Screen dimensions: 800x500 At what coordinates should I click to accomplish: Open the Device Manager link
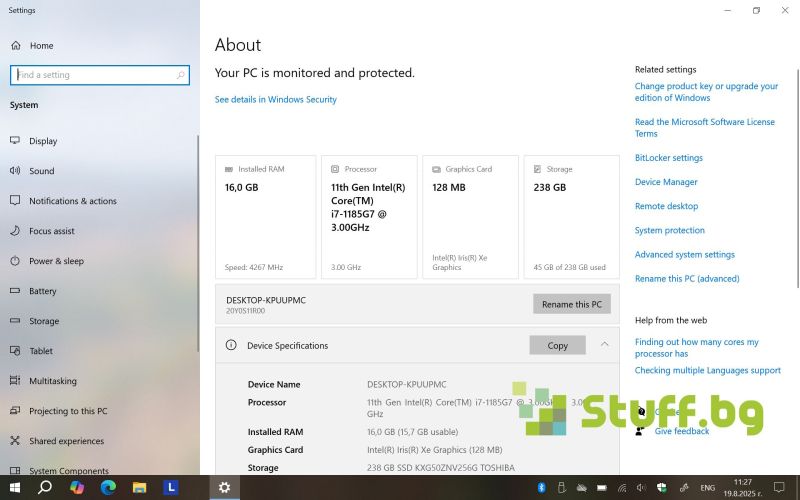[x=666, y=182]
